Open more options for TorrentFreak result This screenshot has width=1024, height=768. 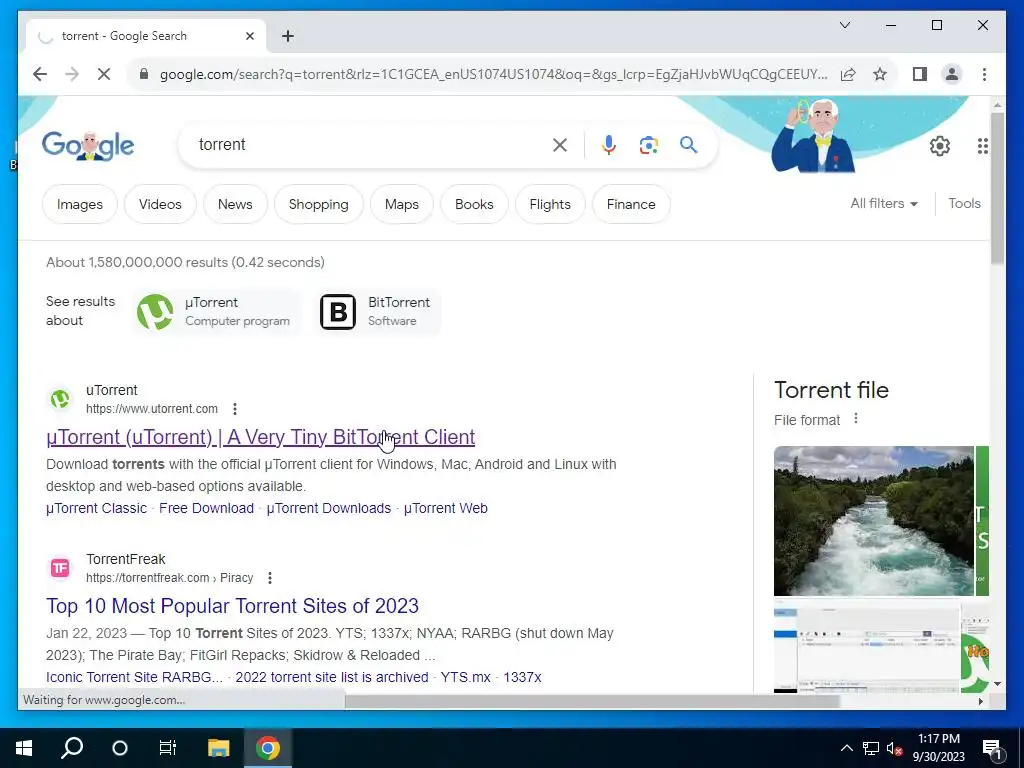tap(270, 578)
